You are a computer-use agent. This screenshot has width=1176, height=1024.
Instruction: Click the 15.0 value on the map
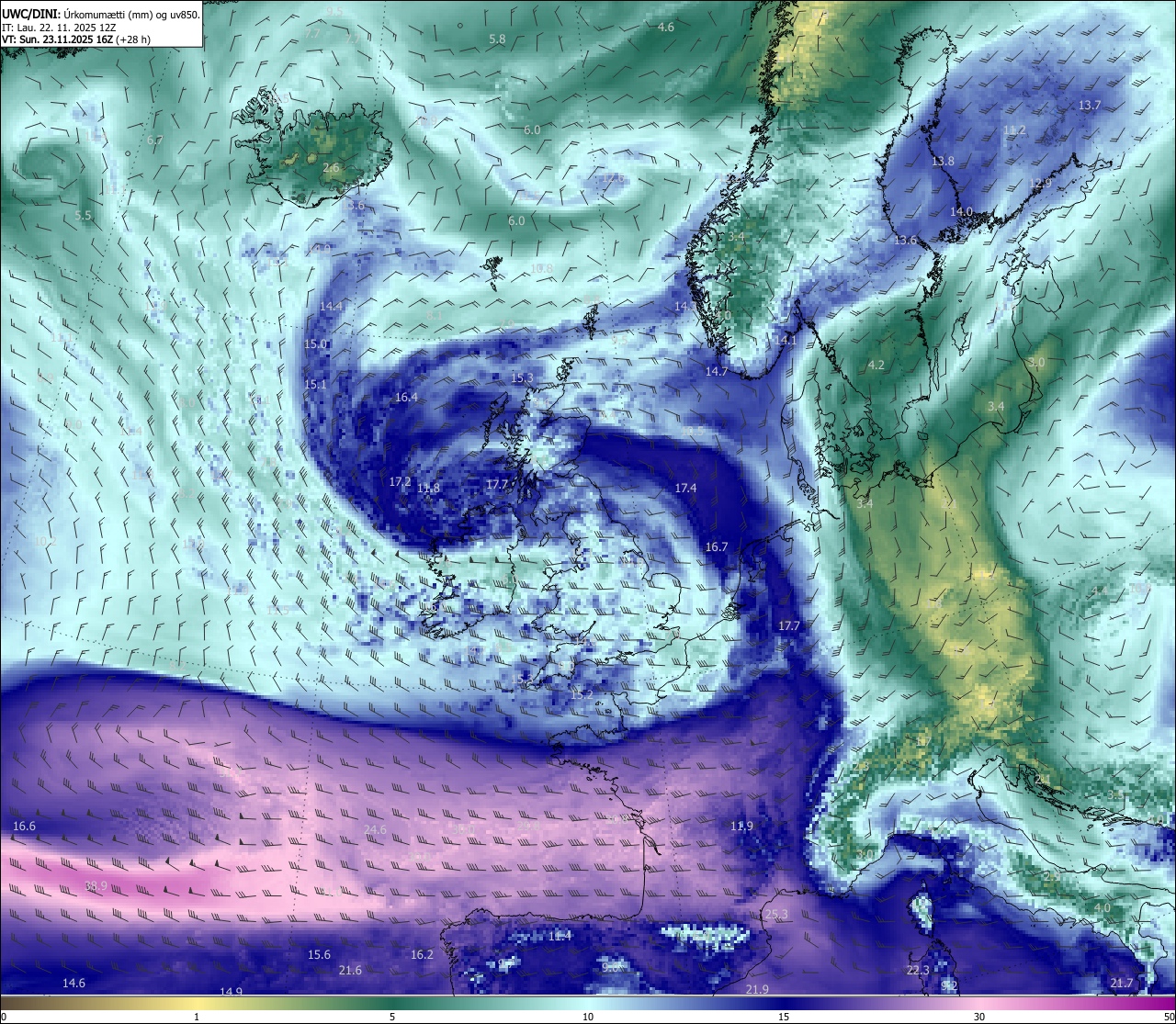click(315, 344)
